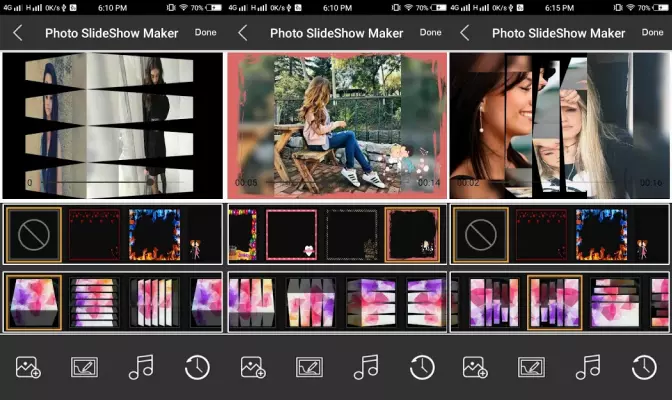Select the no-frame option on the right screen
672x400 pixels.
[480, 235]
